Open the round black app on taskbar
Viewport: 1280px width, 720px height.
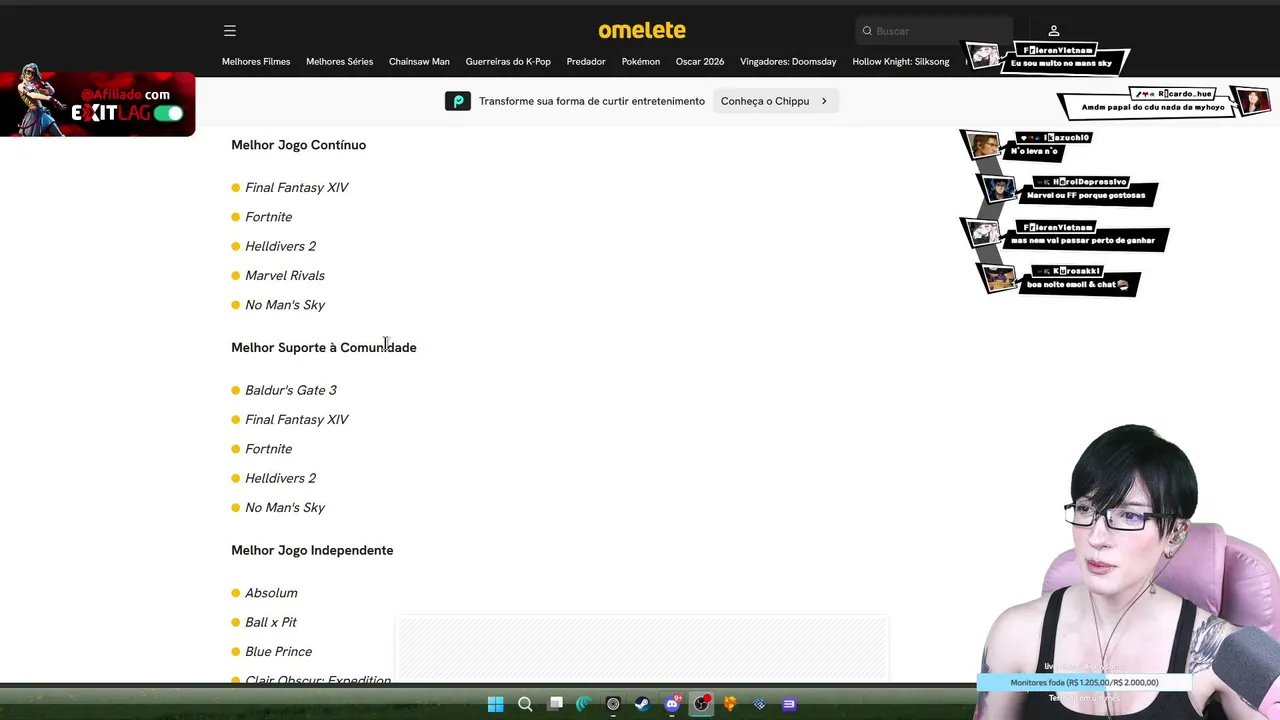[613, 704]
